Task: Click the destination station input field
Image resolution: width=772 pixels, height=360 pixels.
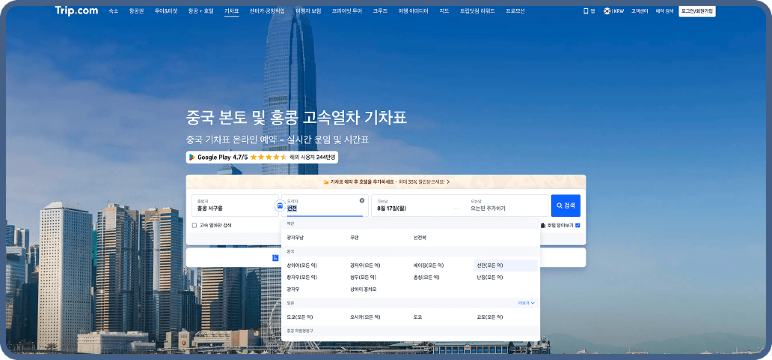Action: [324, 206]
